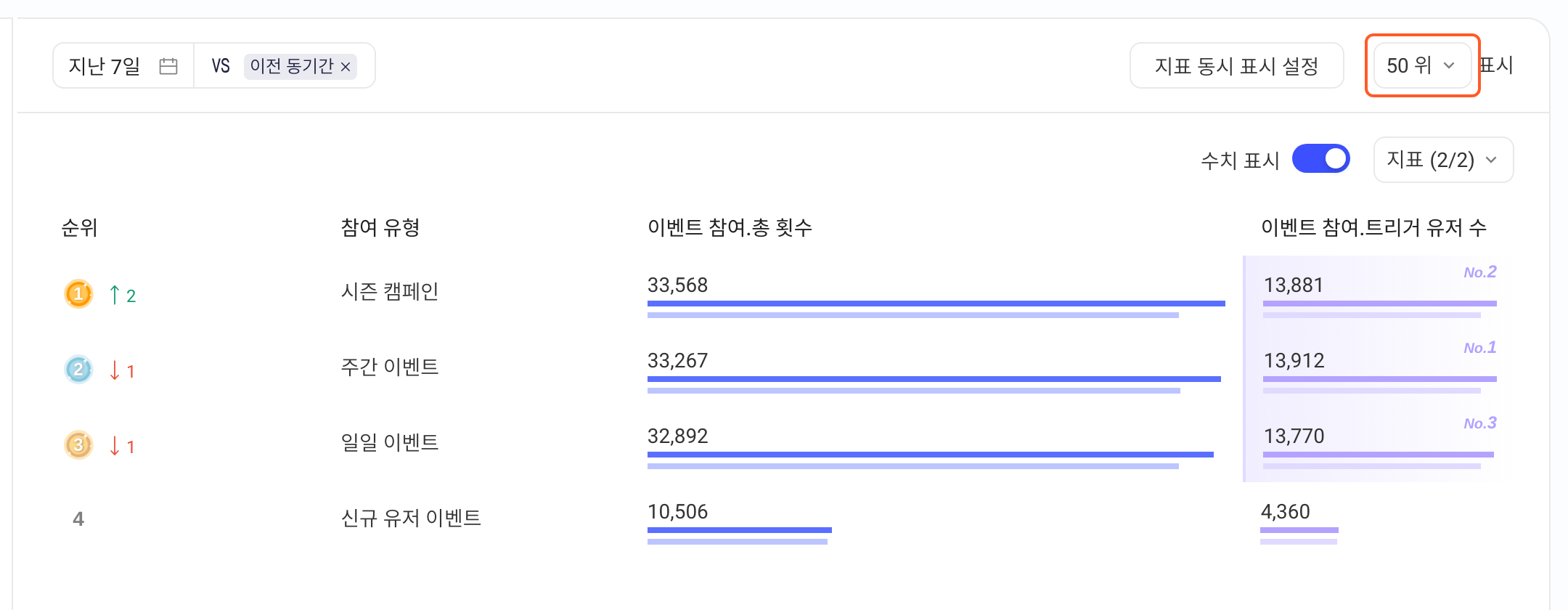Expand the 지표 (2/2) dropdown
The image size is (1568, 610).
coord(1443,160)
